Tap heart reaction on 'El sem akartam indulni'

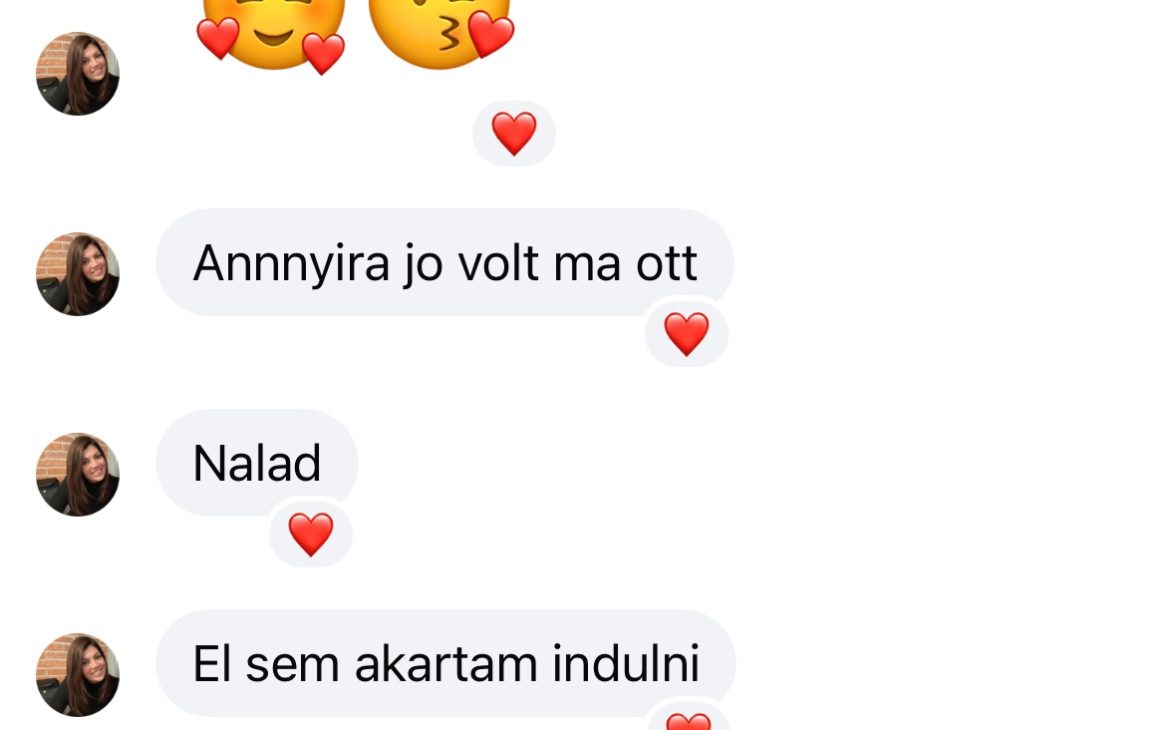[x=688, y=718]
